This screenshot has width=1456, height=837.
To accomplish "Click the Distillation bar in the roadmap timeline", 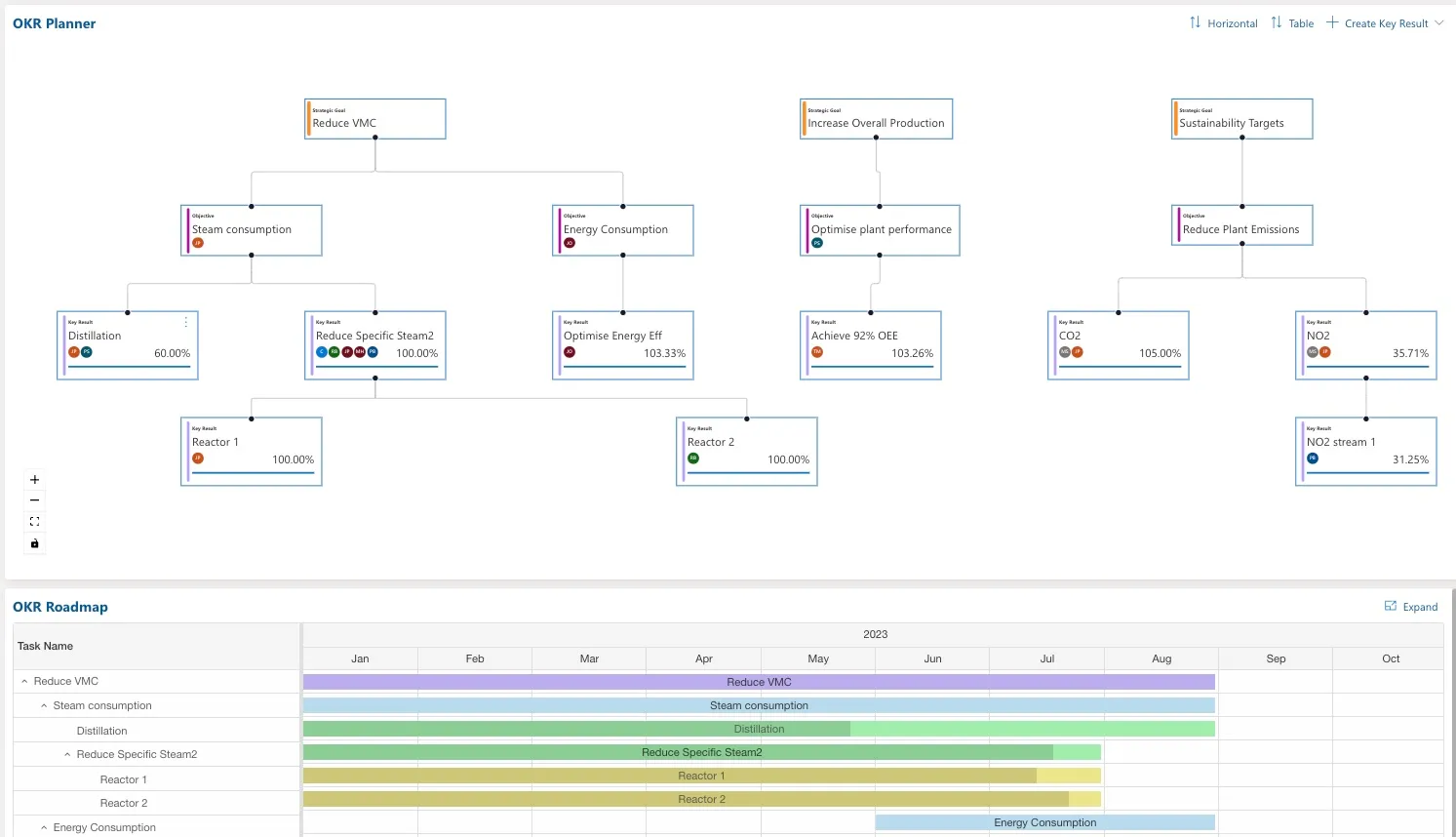I will [x=759, y=729].
